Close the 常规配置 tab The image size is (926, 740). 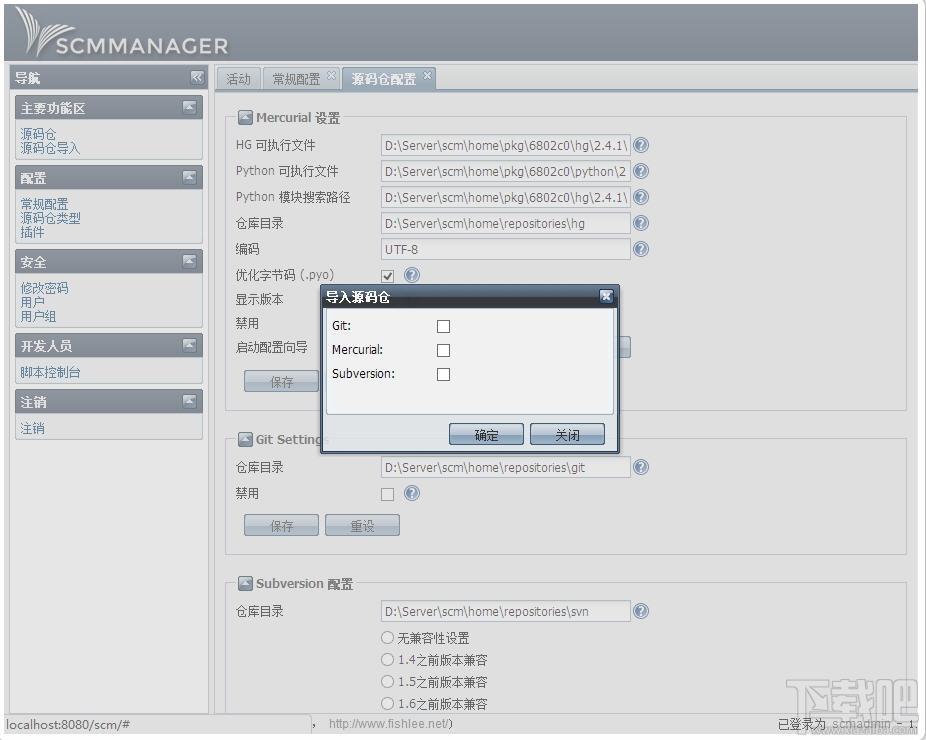[331, 75]
